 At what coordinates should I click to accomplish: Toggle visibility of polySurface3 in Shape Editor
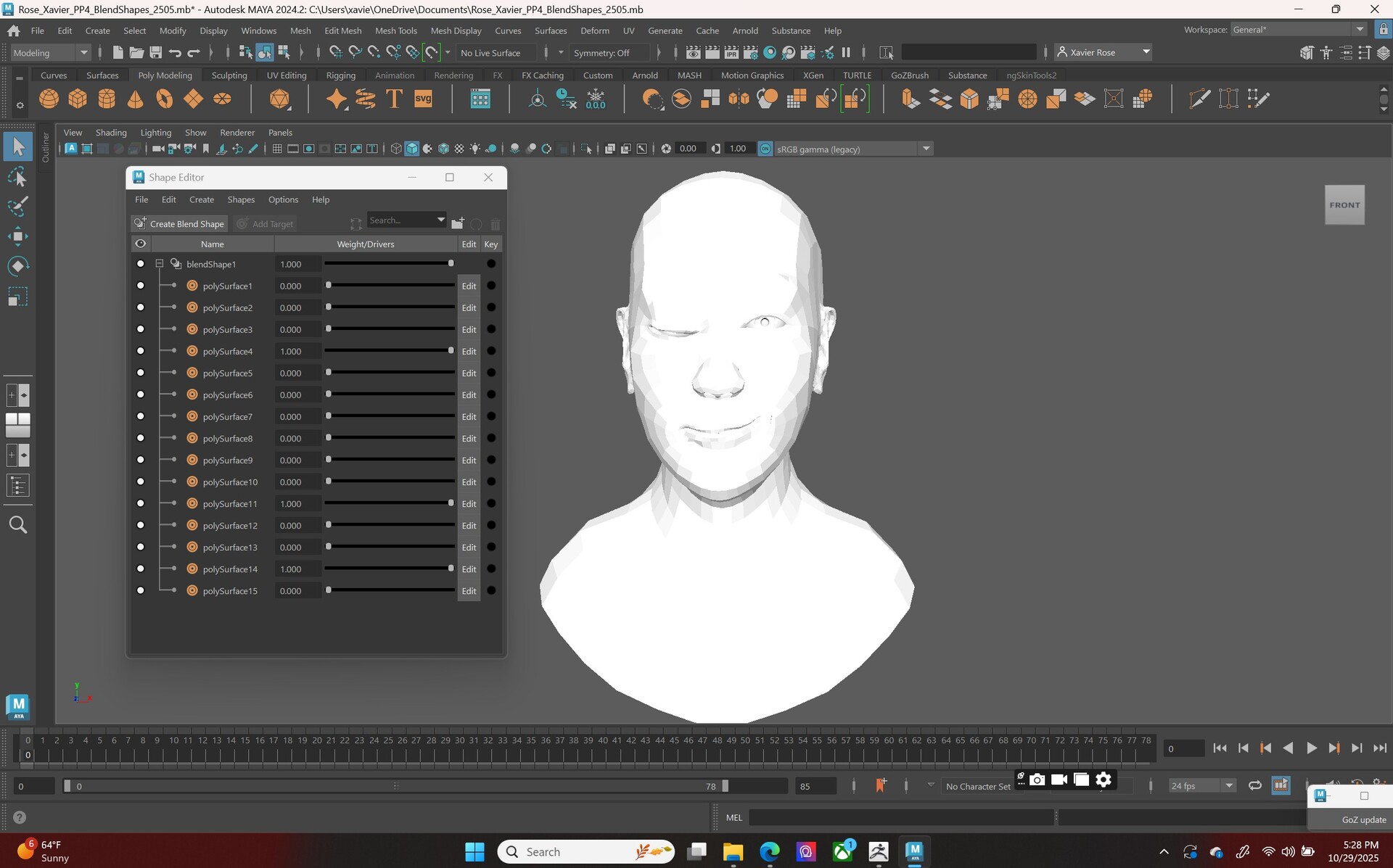pos(141,329)
